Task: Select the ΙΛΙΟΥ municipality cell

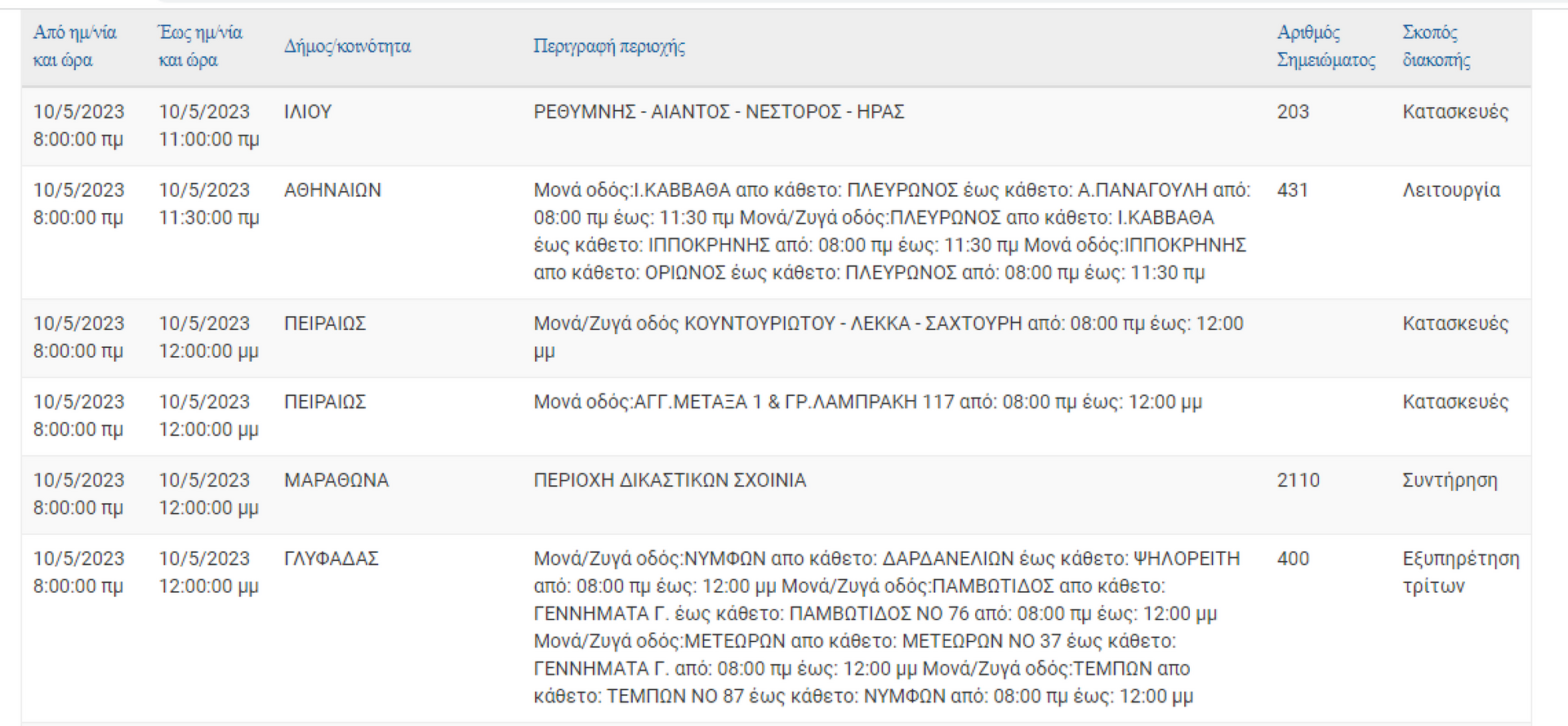Action: tap(308, 112)
